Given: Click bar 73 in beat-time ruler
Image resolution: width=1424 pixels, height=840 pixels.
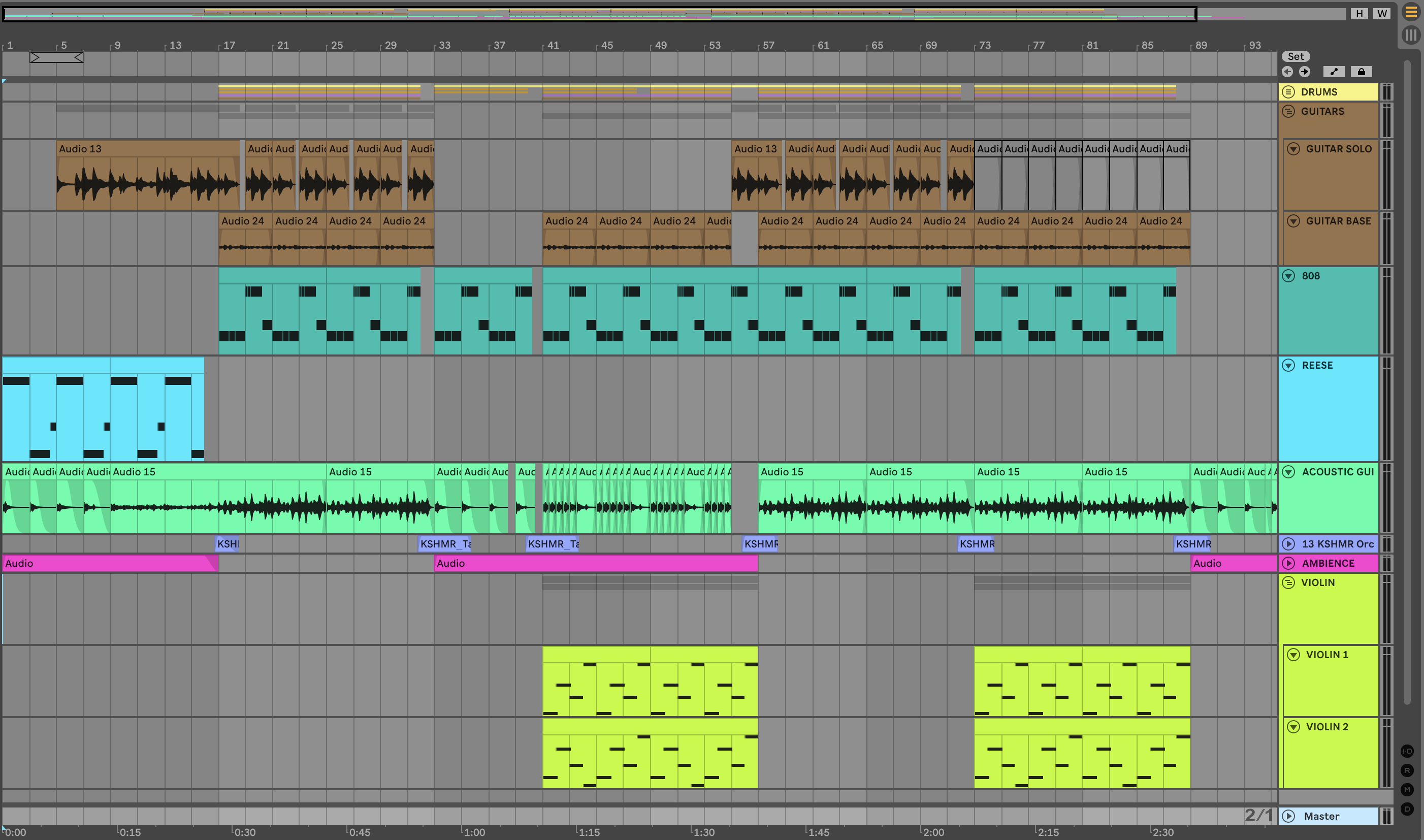Looking at the screenshot, I should 985,45.
